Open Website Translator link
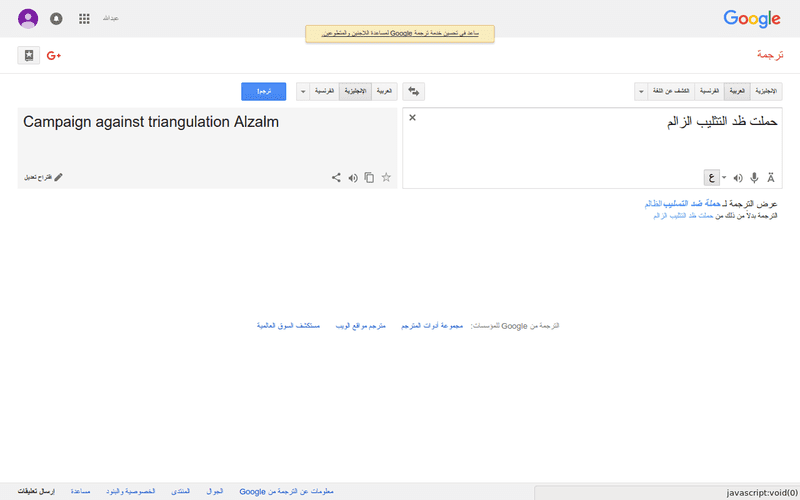This screenshot has height=500, width=800. coord(360,326)
